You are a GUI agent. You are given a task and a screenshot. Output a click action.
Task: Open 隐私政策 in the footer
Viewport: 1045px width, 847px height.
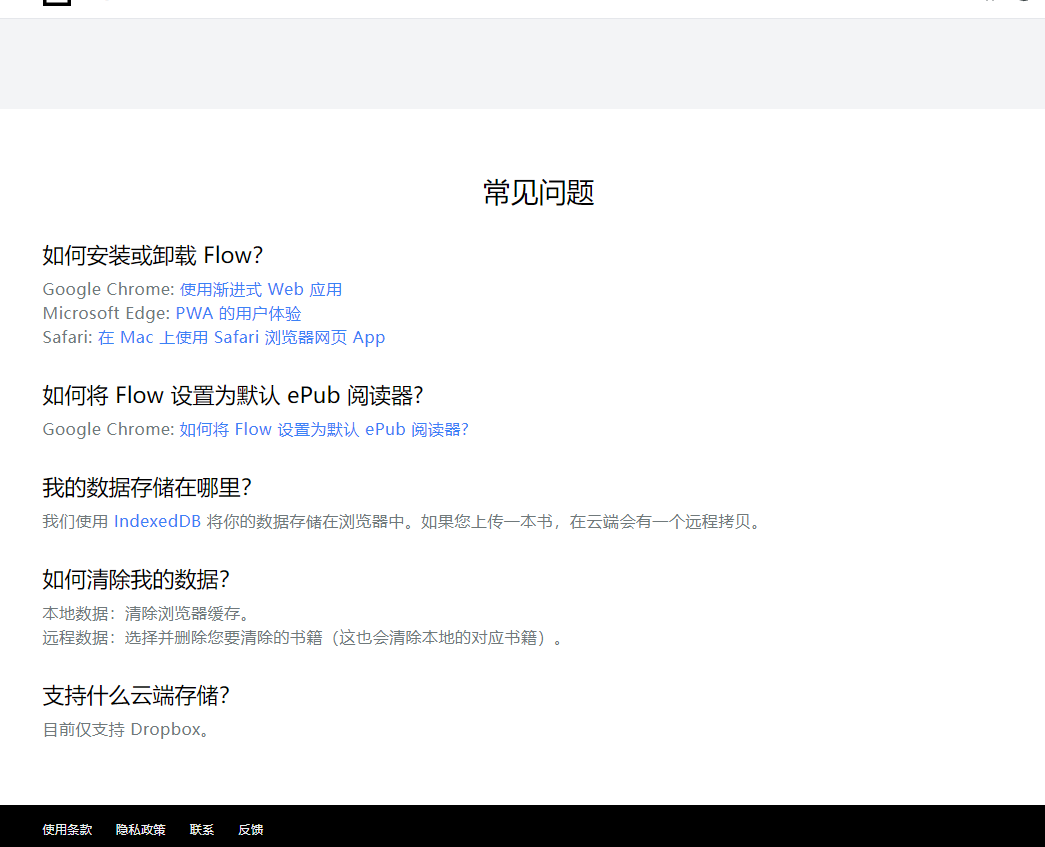click(140, 829)
